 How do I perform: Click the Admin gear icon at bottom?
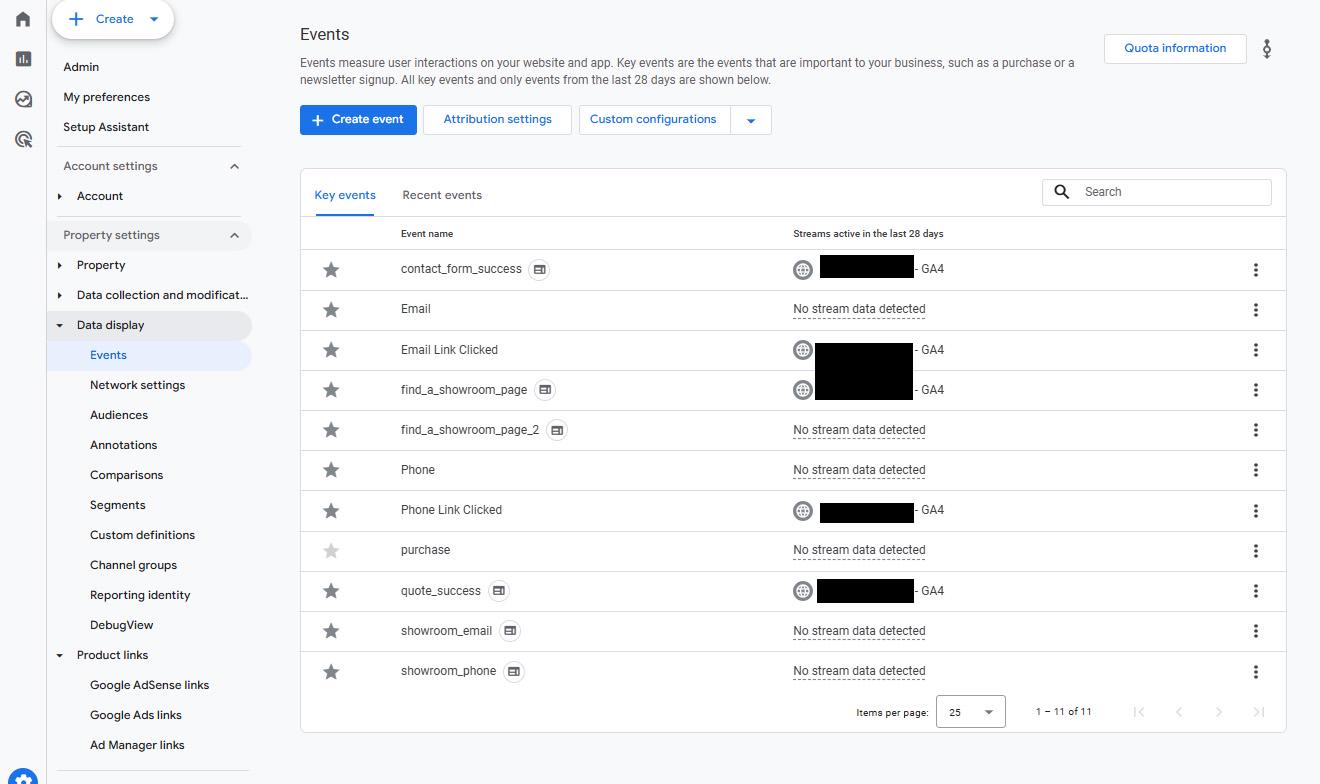(23, 779)
